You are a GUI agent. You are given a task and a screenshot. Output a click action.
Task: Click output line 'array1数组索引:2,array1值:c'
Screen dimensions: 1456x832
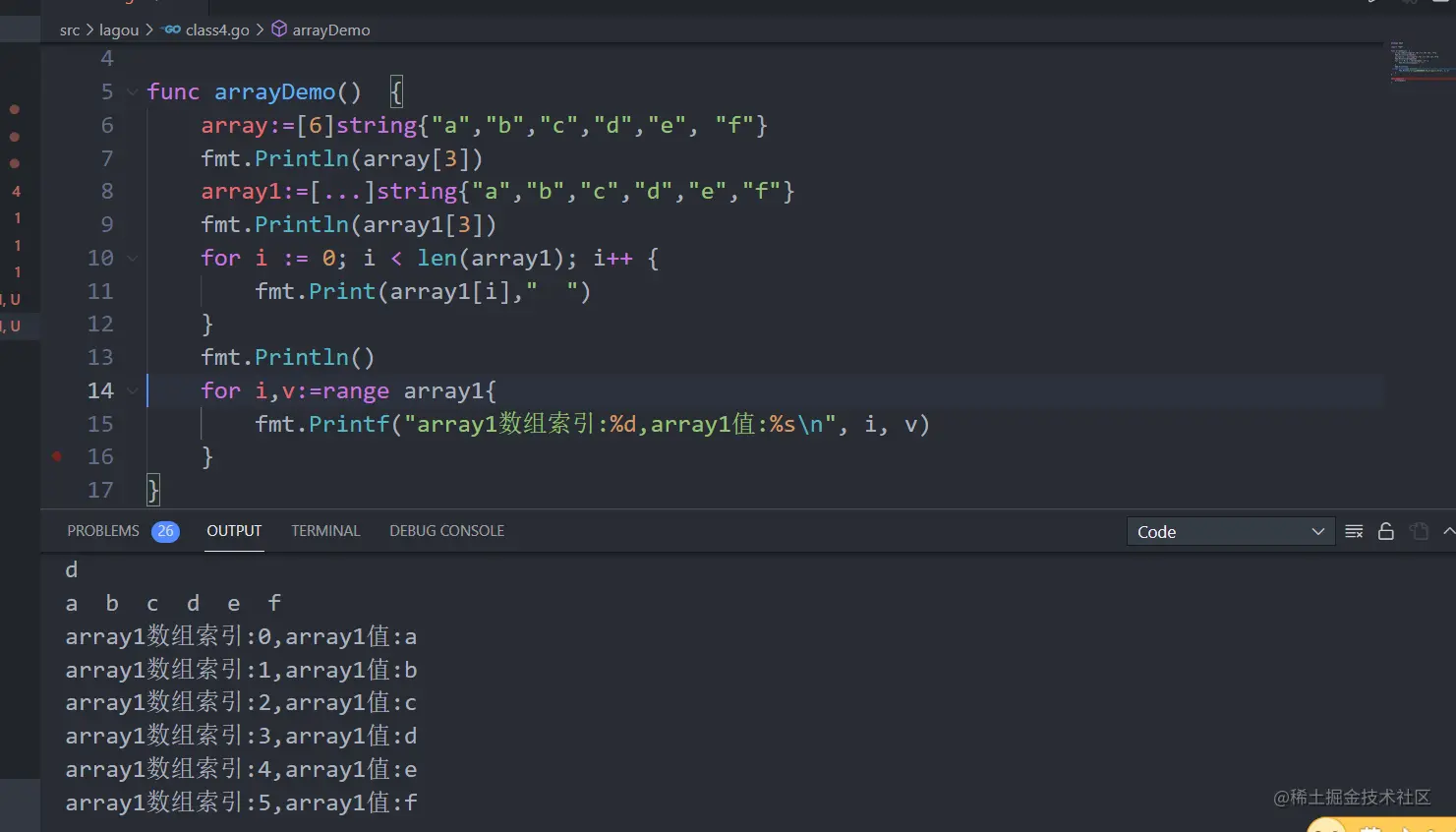click(x=241, y=703)
